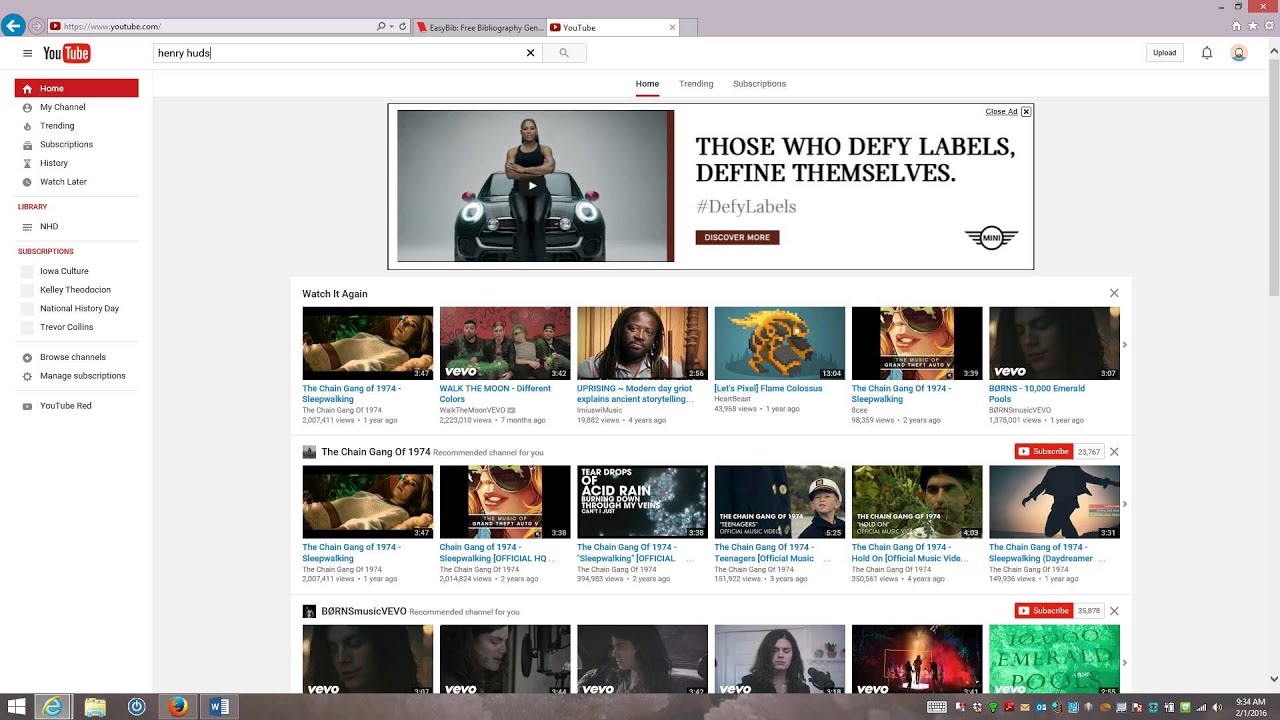
Task: Open the address bar dropdown arrow
Action: (391, 27)
